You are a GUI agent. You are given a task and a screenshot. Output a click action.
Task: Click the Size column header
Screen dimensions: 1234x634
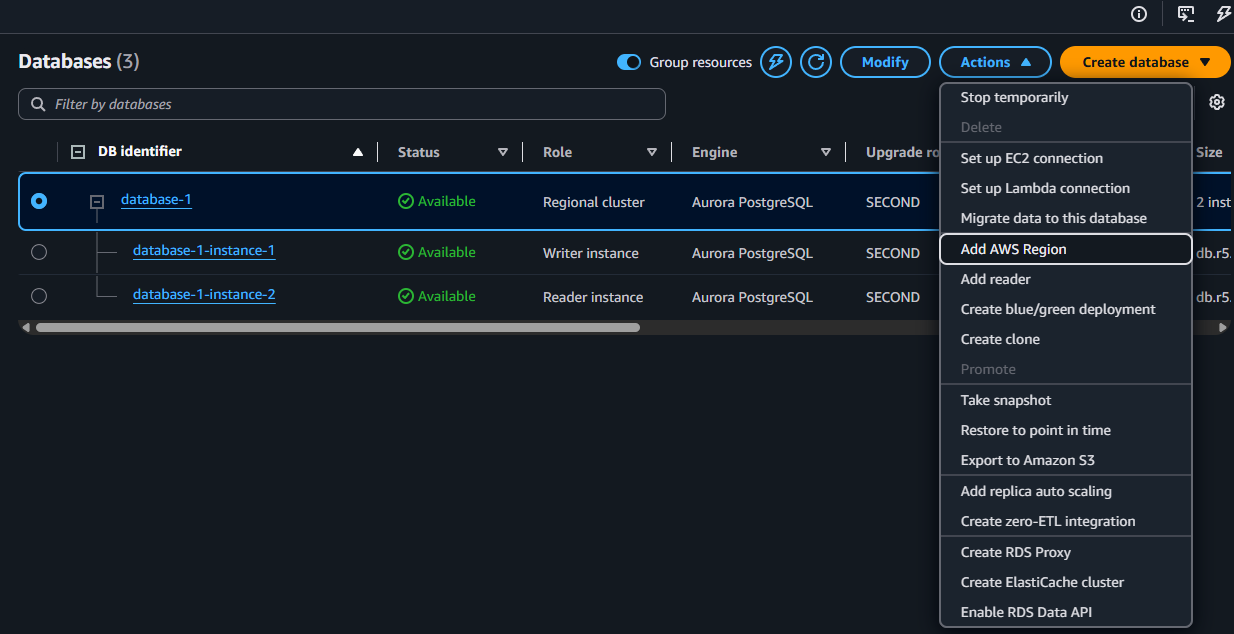[1209, 153]
